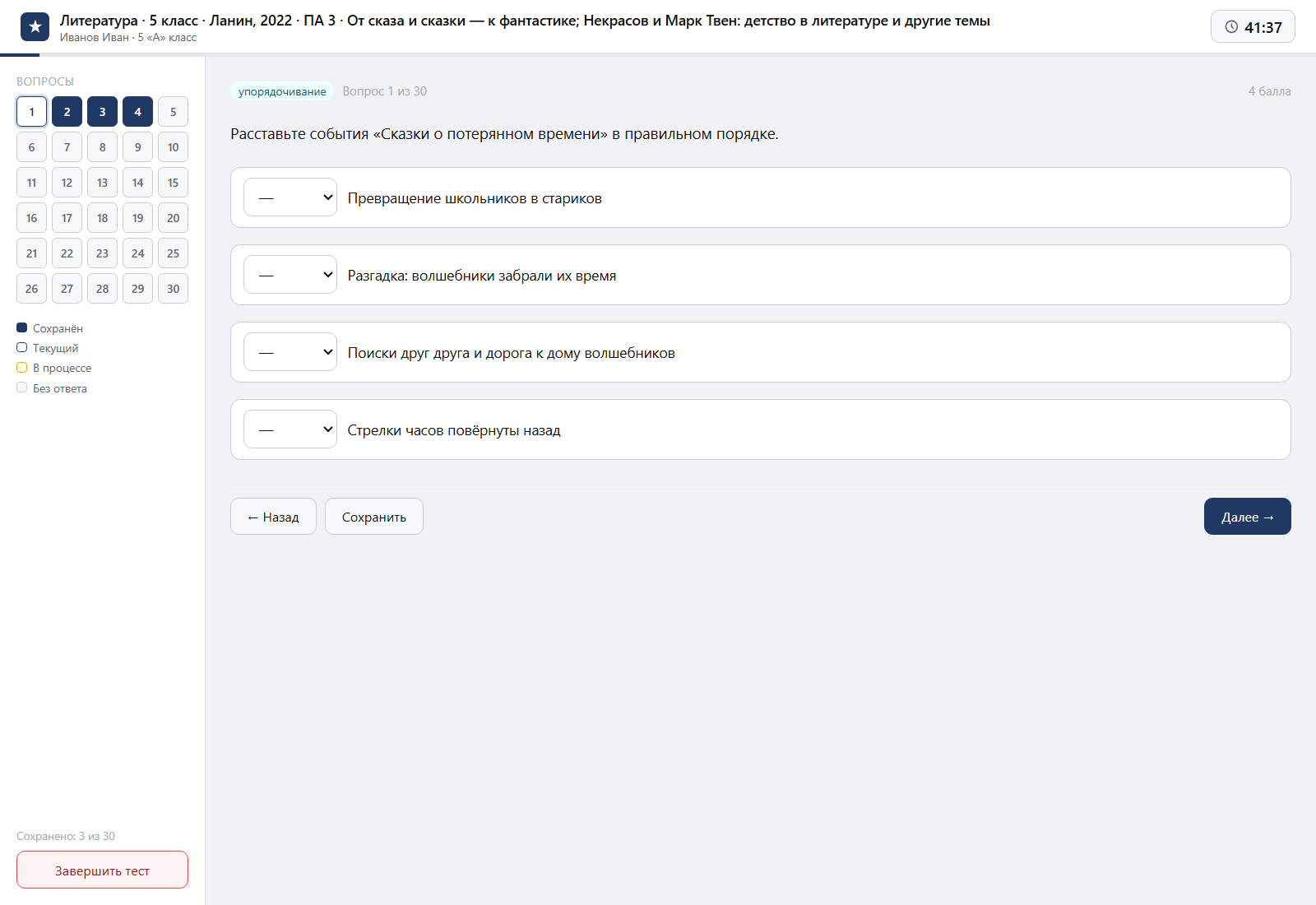This screenshot has height=905, width=1316.
Task: Open order dropdown for «Стрелки часов повёрнуты назад»
Action: (x=290, y=429)
